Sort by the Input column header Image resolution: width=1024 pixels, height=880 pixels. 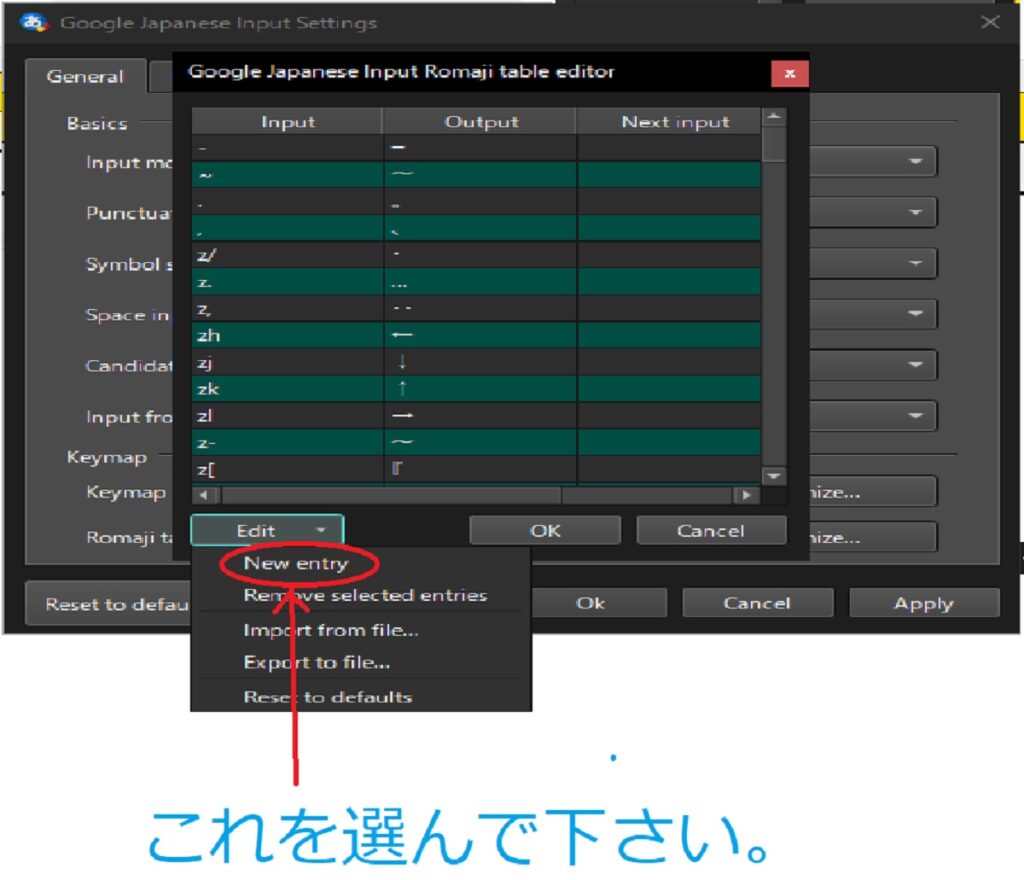287,121
